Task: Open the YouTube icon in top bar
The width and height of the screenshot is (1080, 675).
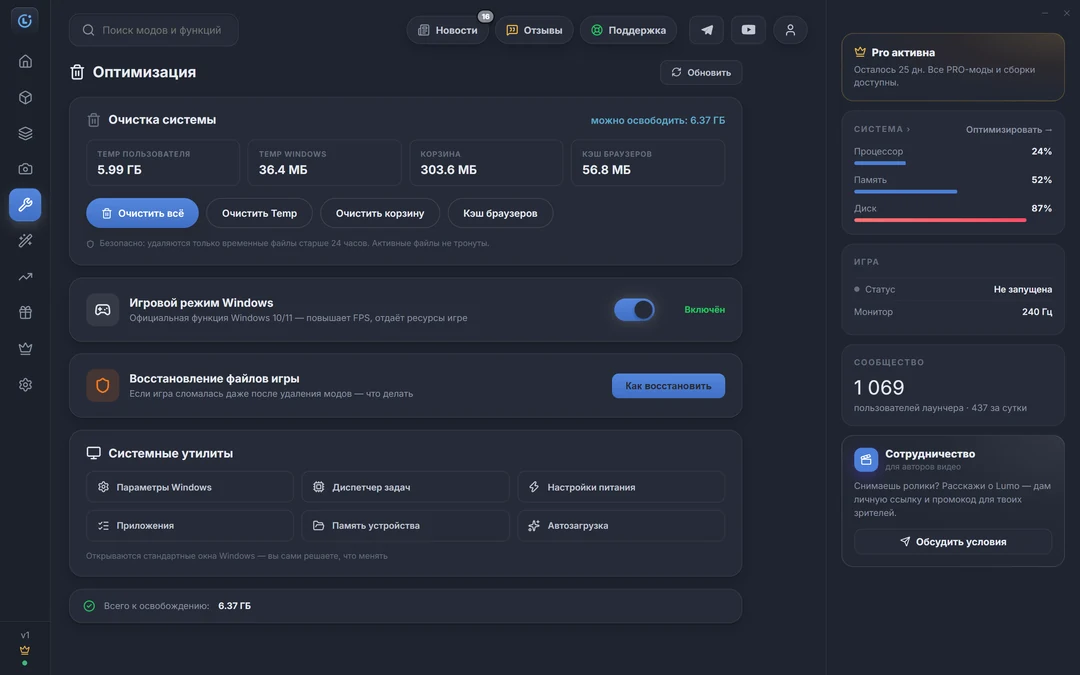Action: tap(748, 30)
